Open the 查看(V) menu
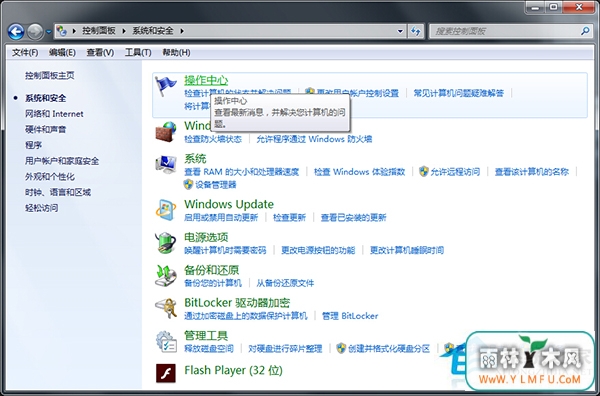Image resolution: width=600 pixels, height=396 pixels. pyautogui.click(x=100, y=52)
